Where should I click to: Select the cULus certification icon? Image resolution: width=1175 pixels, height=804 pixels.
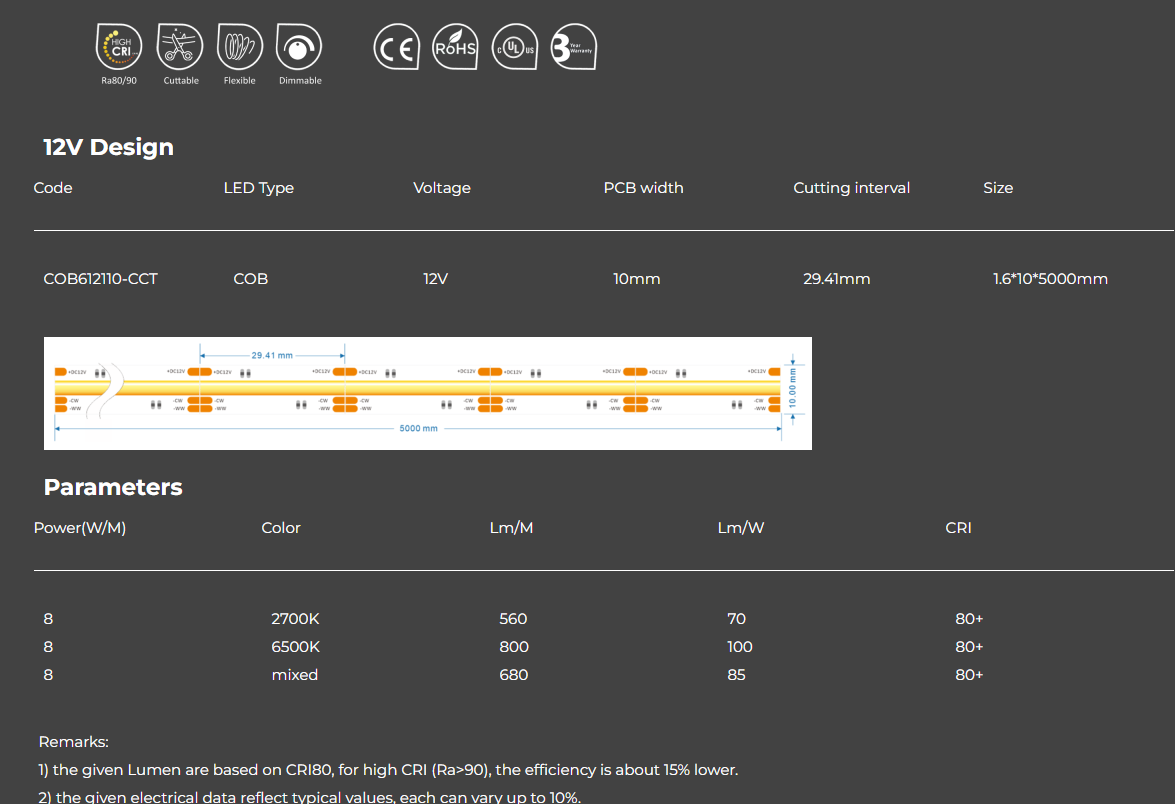pyautogui.click(x=514, y=46)
